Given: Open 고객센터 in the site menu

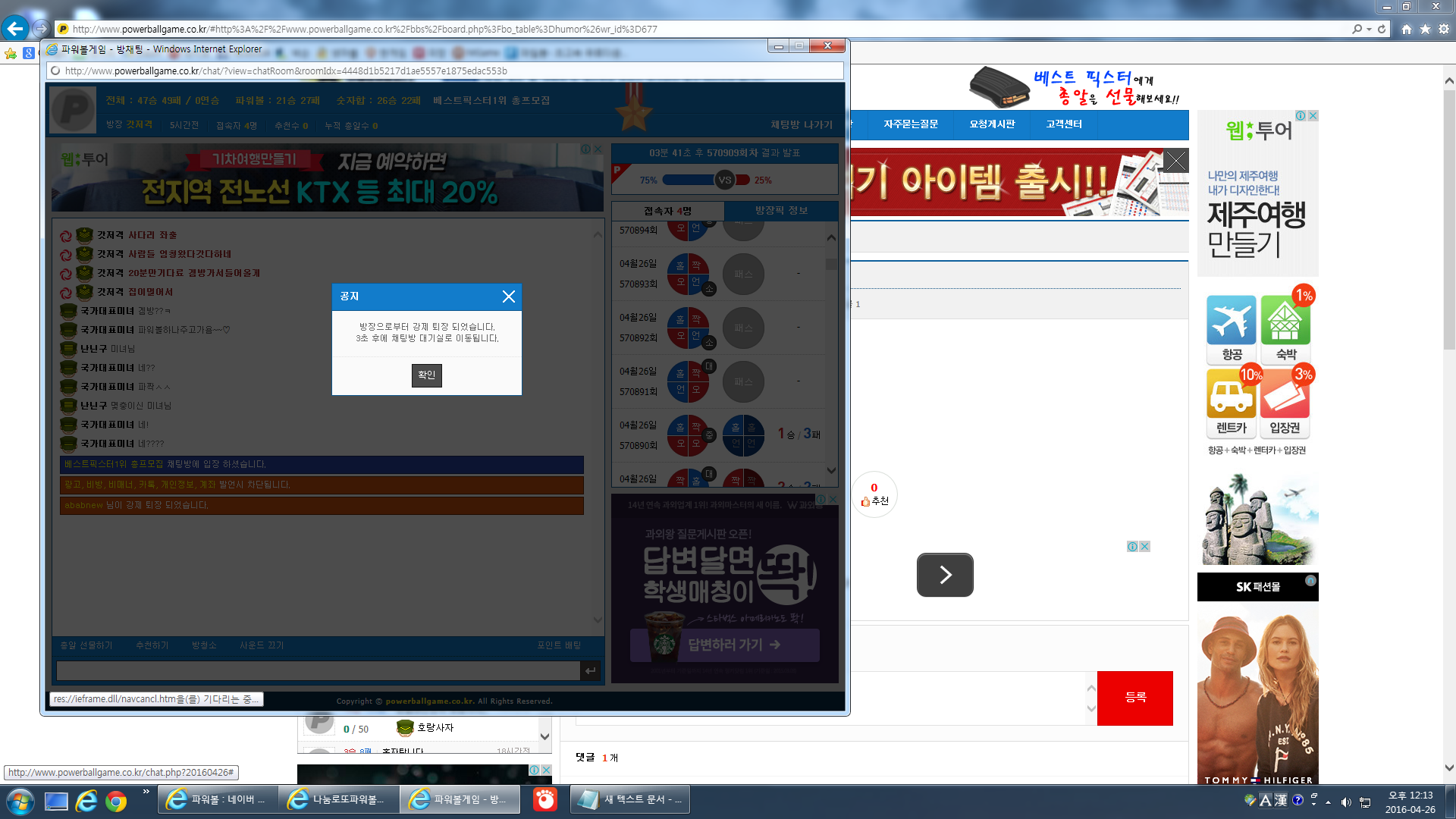Looking at the screenshot, I should 1064,124.
